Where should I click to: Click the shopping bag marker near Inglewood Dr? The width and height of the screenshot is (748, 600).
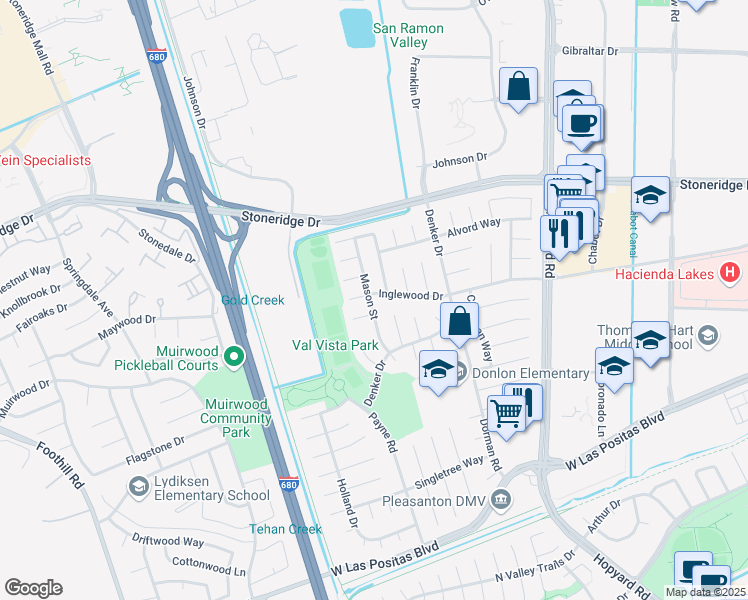point(459,322)
